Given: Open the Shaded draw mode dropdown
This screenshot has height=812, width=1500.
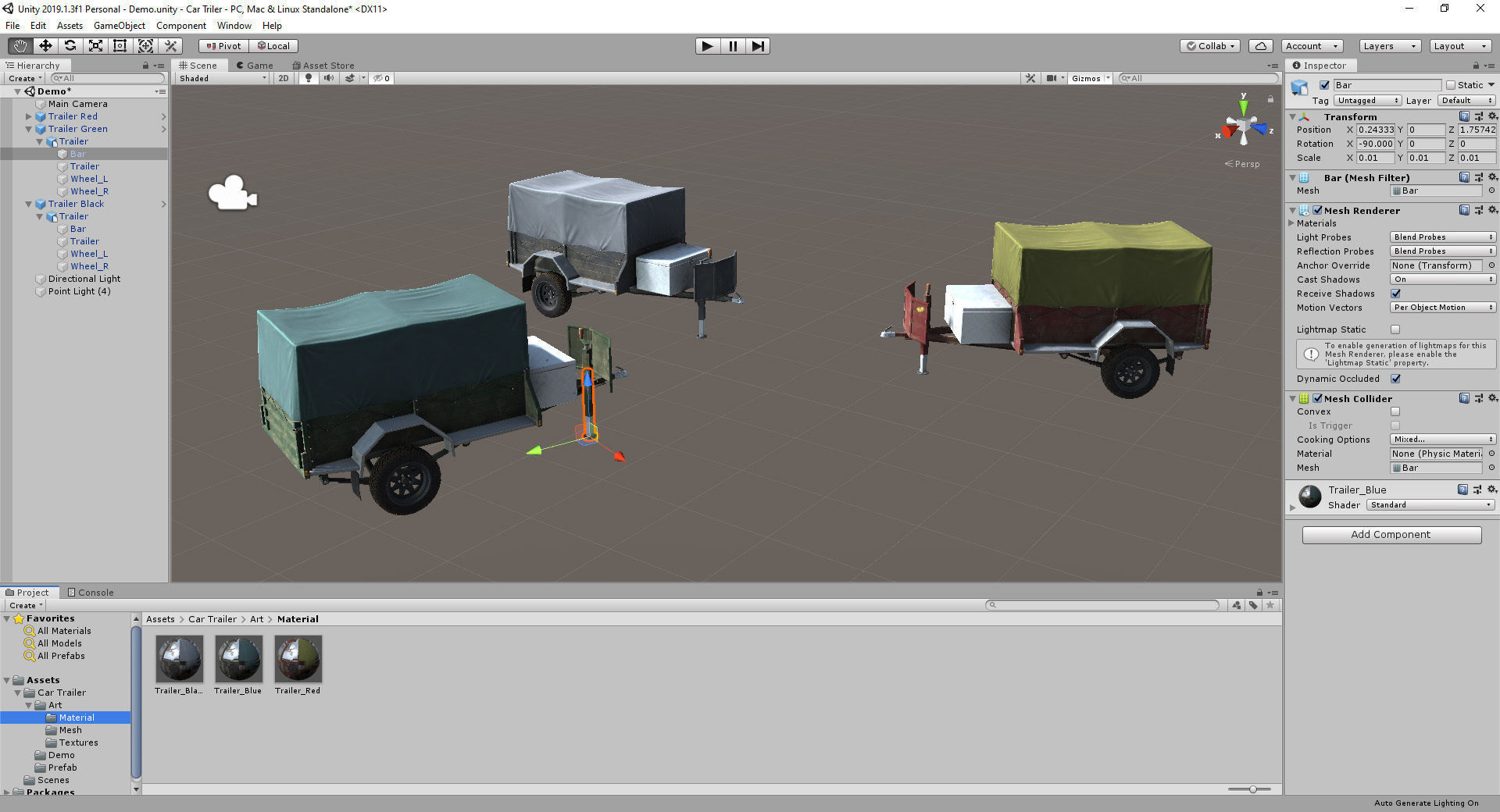Looking at the screenshot, I should (223, 78).
